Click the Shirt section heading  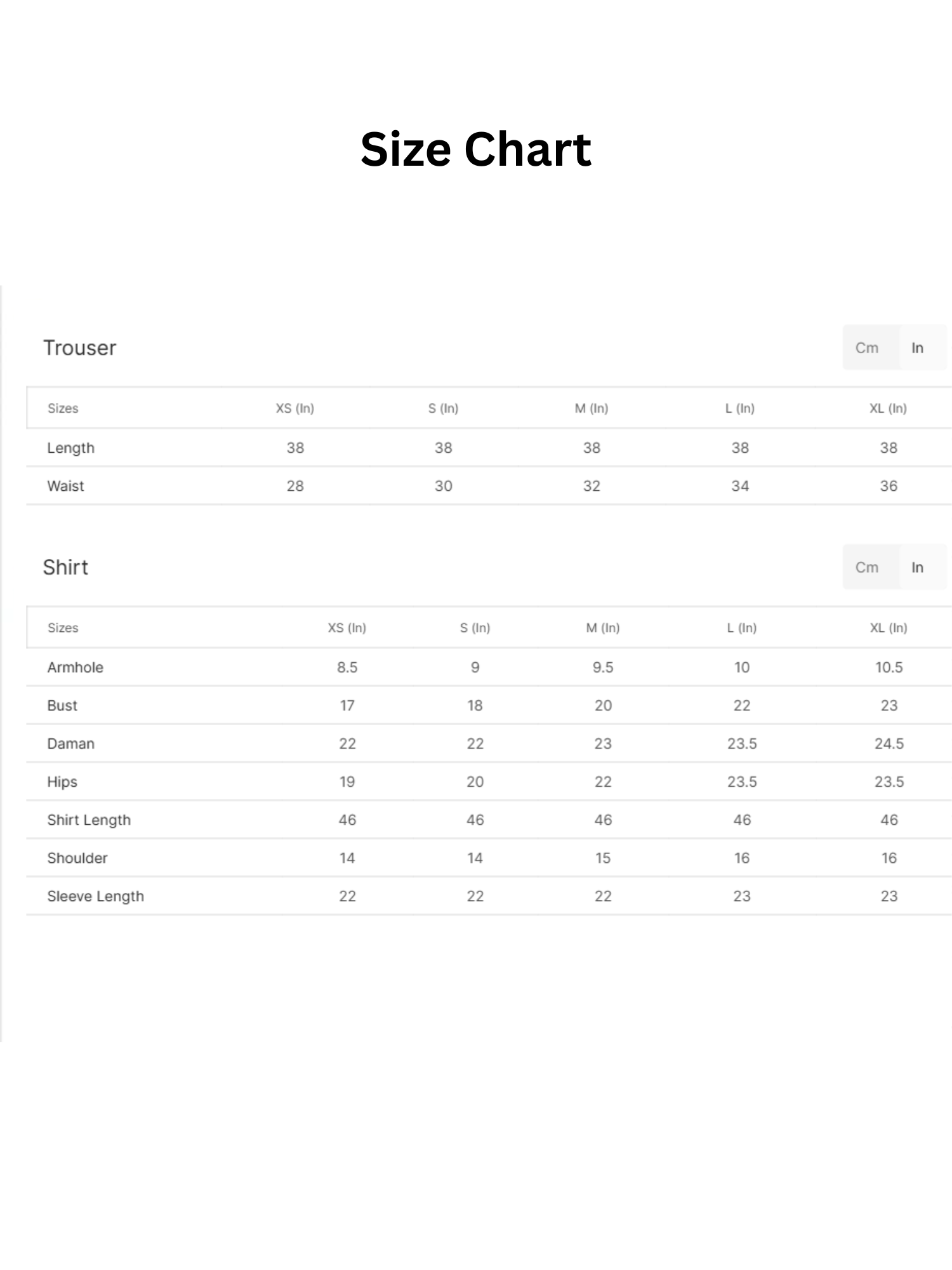click(65, 567)
